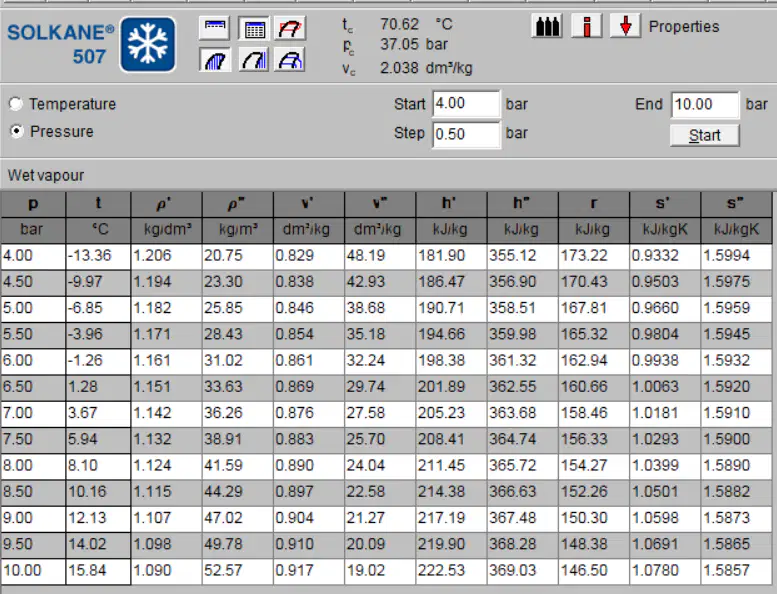Click the 'SOLKANE 507' title text
This screenshot has width=777, height=594.
tap(60, 44)
